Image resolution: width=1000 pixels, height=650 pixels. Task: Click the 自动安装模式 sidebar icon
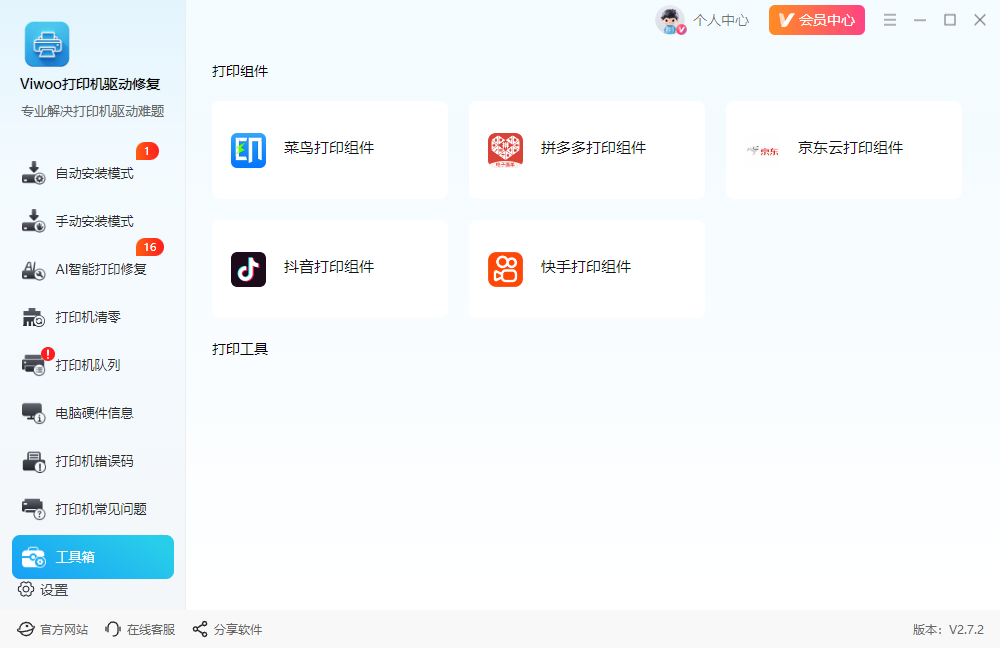33,173
